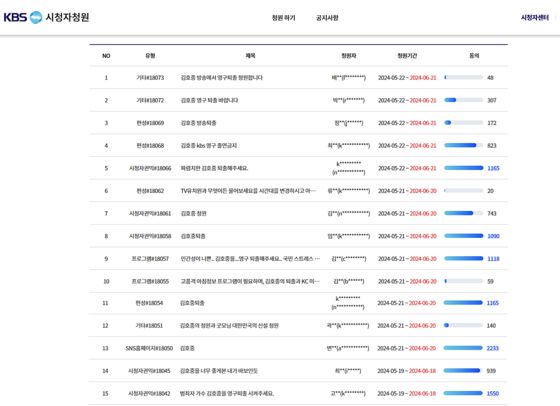The image size is (560, 406).
Task: Open petition title in row 3 (#18069)
Action: point(198,123)
